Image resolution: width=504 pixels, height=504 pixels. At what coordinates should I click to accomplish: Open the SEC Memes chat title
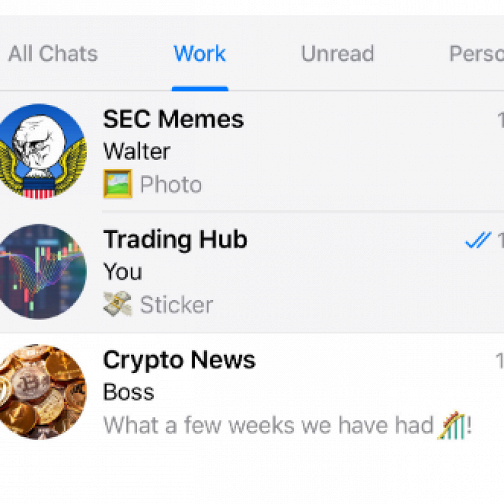coord(174,119)
